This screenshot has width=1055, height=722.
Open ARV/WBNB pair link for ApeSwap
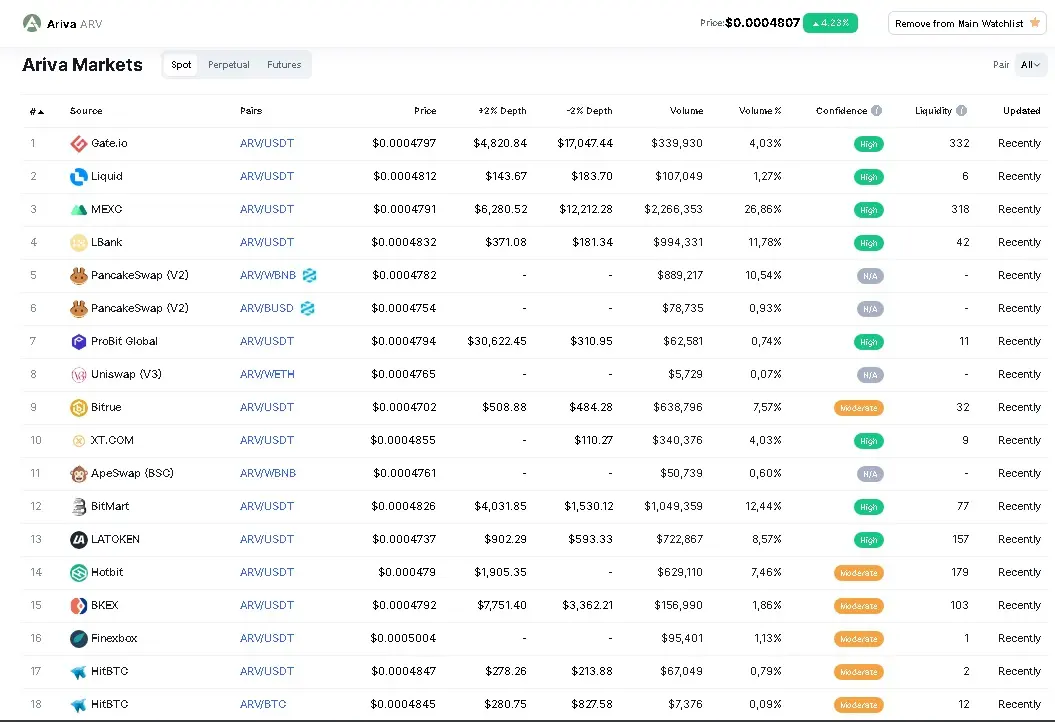[x=268, y=473]
